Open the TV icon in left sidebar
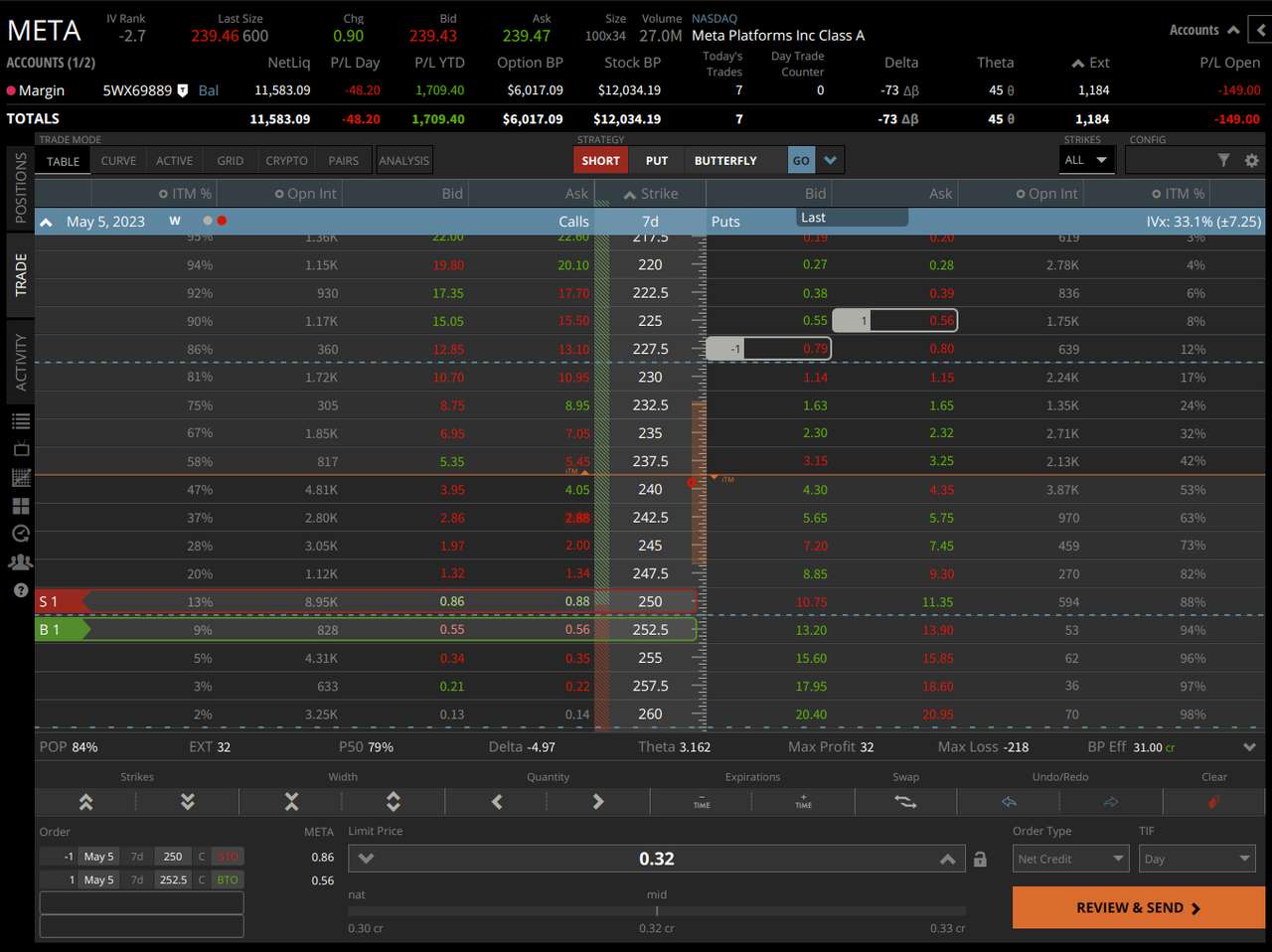This screenshot has width=1272, height=952. pyautogui.click(x=21, y=449)
